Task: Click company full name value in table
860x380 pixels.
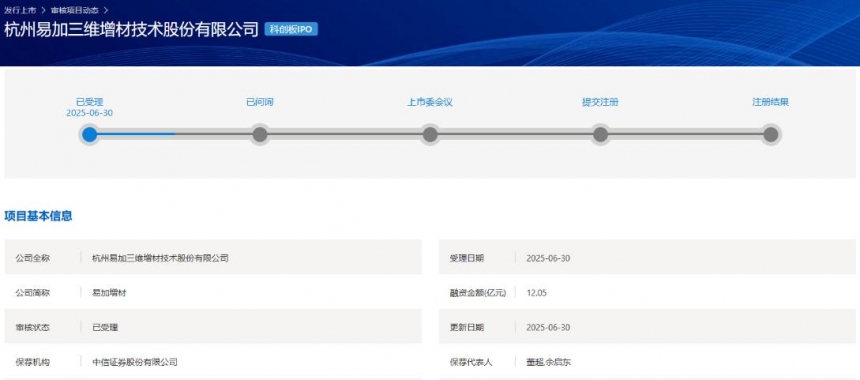Action: 160,258
